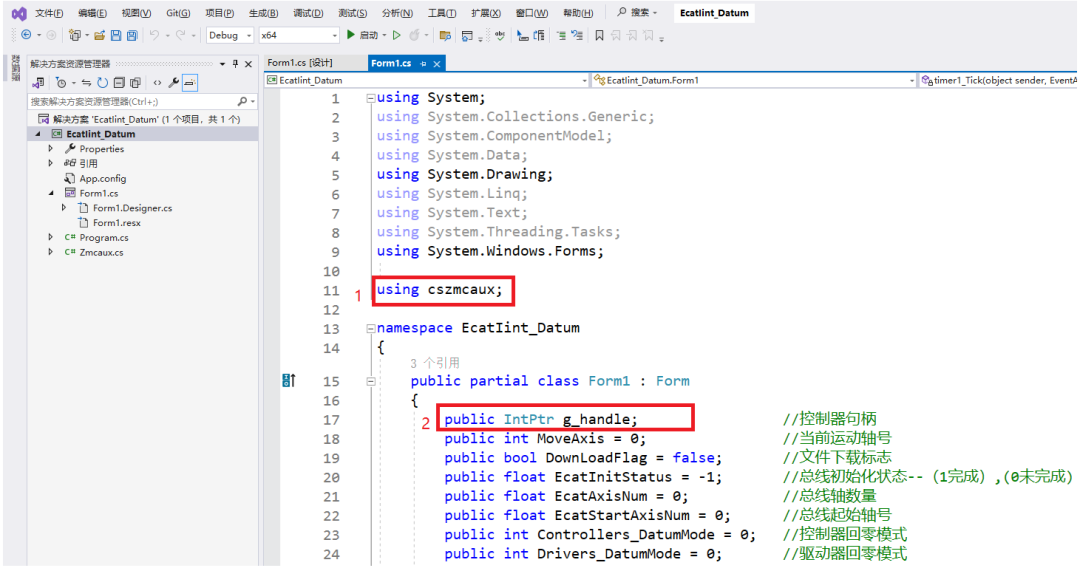Image resolution: width=1080 pixels, height=571 pixels.
Task: Pin the Form1.cs editor tab
Action: coord(423,63)
